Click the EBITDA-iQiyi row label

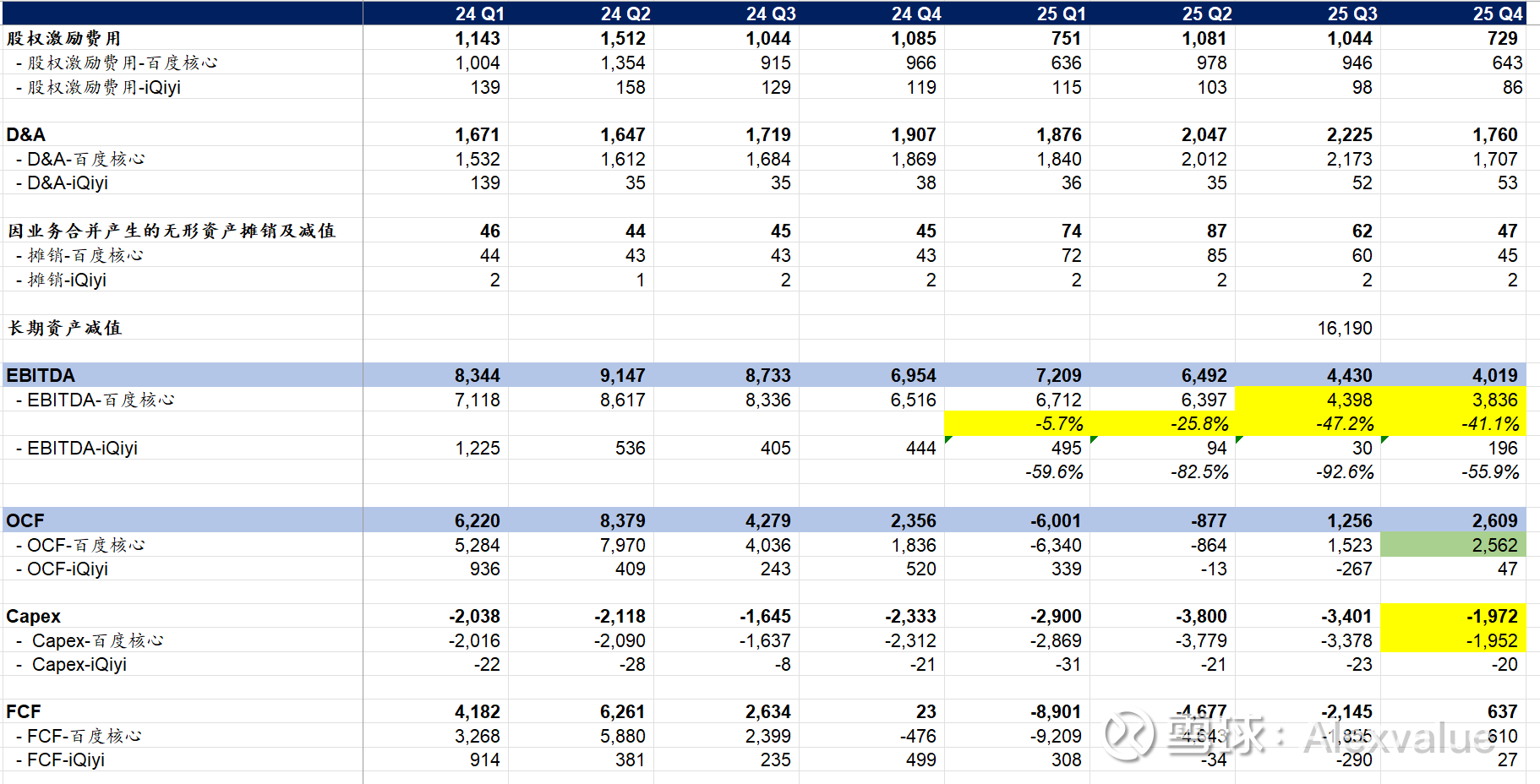tap(77, 448)
